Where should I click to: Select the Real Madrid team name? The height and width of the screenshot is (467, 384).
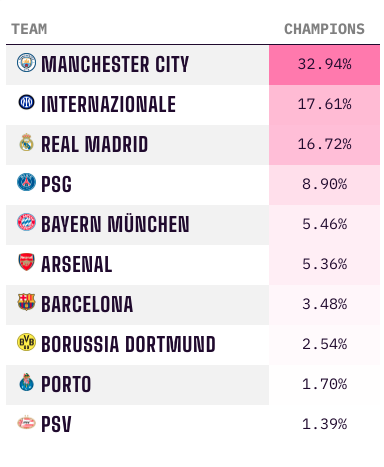point(94,144)
